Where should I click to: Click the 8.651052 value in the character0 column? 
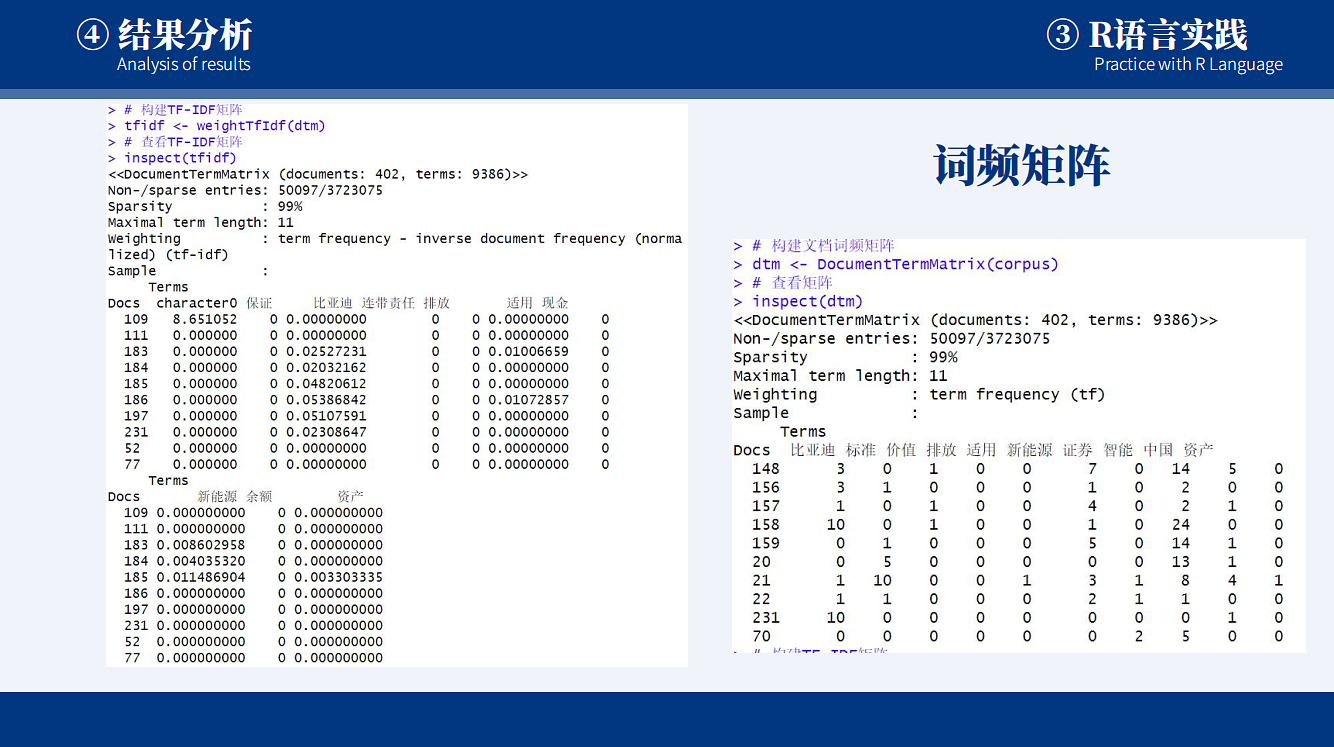205,320
